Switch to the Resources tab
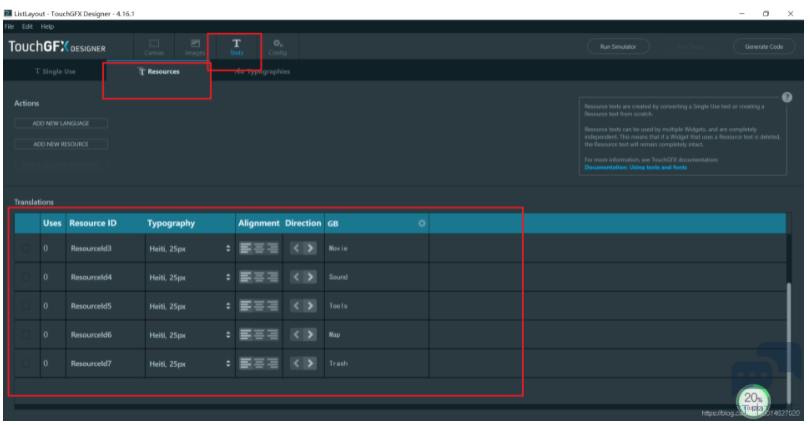Image resolution: width=810 pixels, height=425 pixels. tap(159, 71)
